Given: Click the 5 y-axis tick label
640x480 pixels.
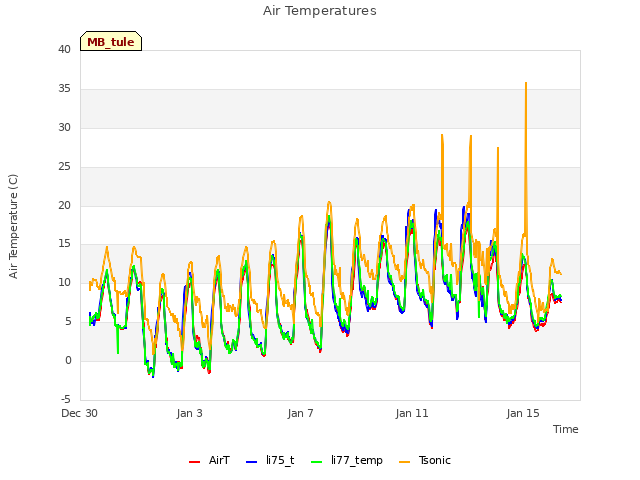Looking at the screenshot, I should (68, 322).
